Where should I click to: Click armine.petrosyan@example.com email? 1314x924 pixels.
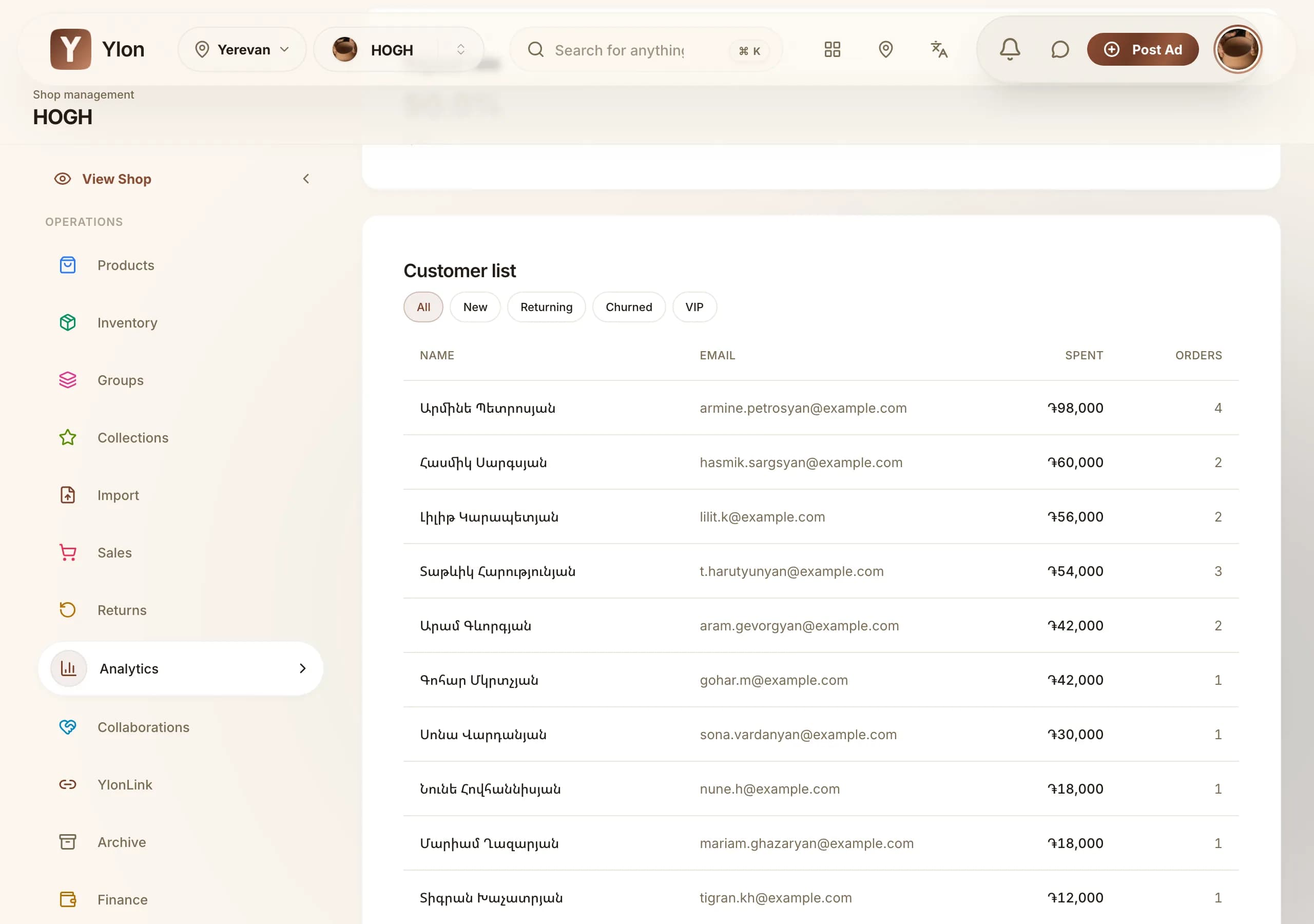[803, 408]
